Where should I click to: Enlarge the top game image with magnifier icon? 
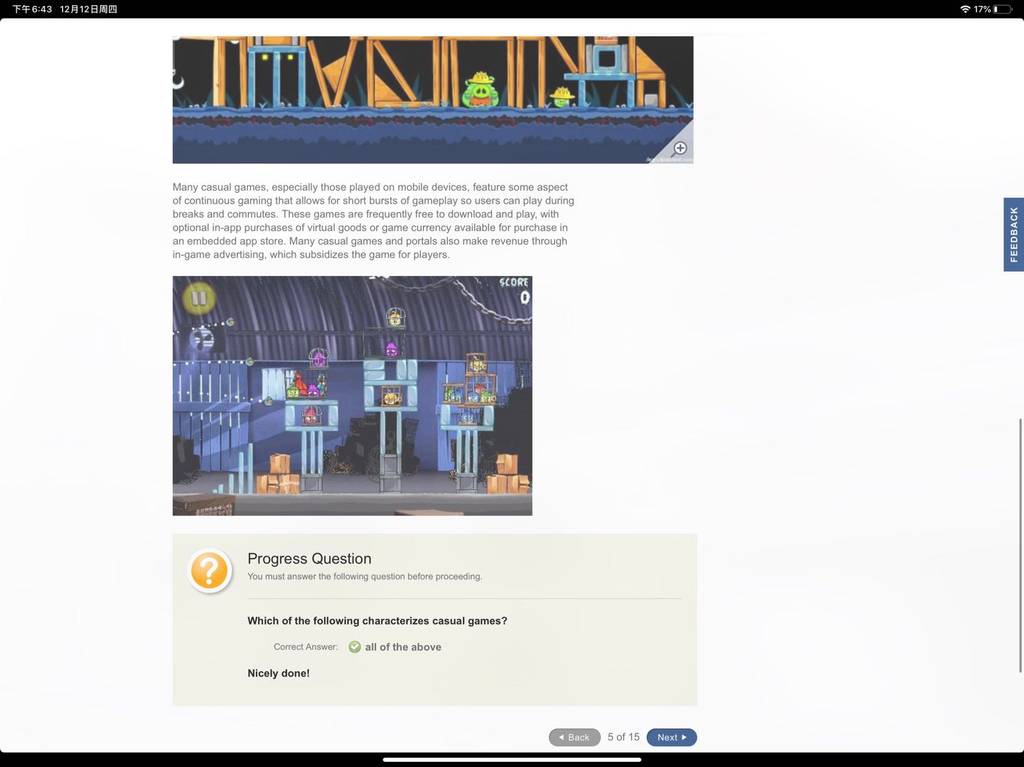pyautogui.click(x=680, y=148)
